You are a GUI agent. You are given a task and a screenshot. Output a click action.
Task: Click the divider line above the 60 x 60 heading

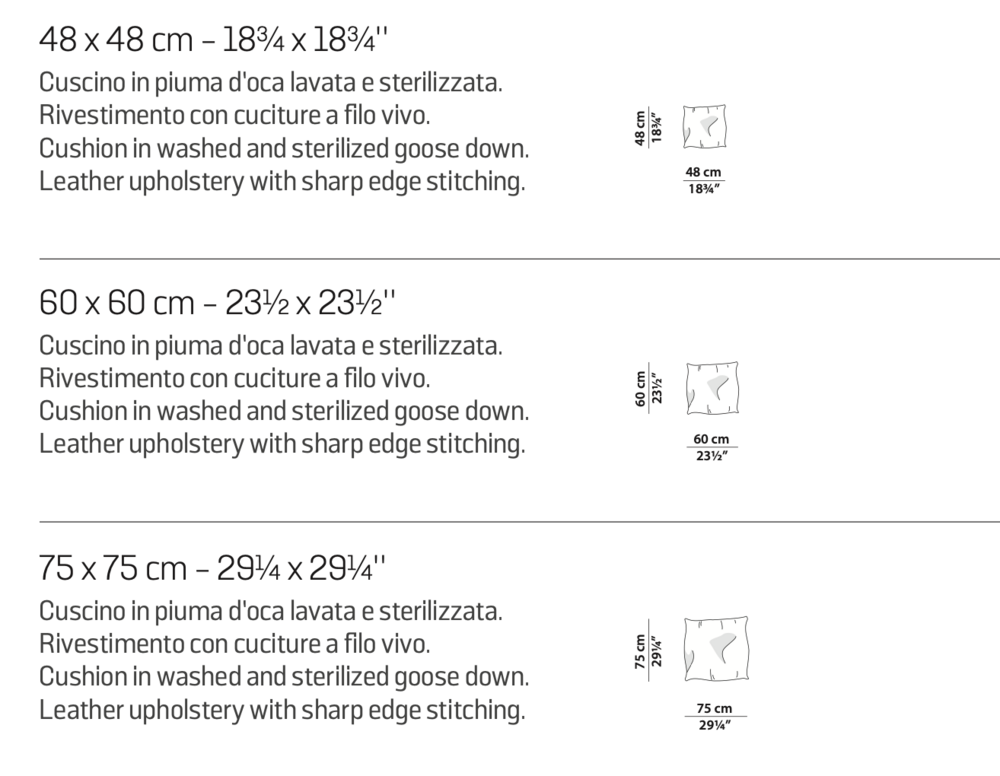click(x=519, y=259)
